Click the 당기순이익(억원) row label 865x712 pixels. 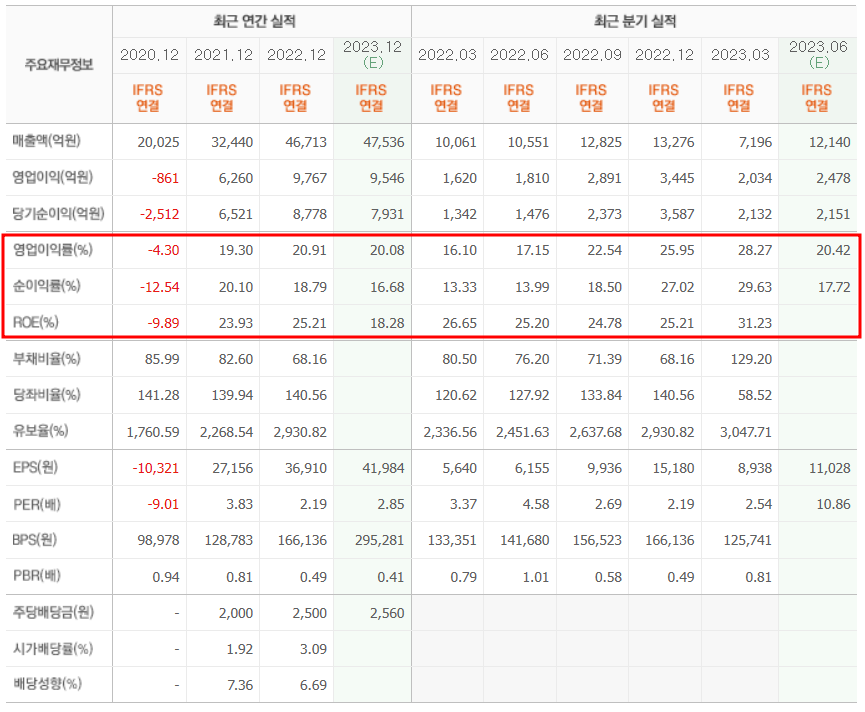click(x=58, y=213)
